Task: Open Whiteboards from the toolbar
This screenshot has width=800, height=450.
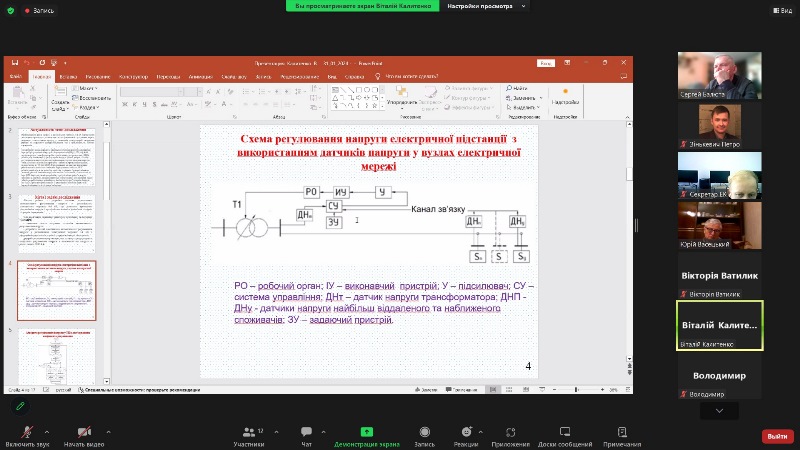Action: 565,432
